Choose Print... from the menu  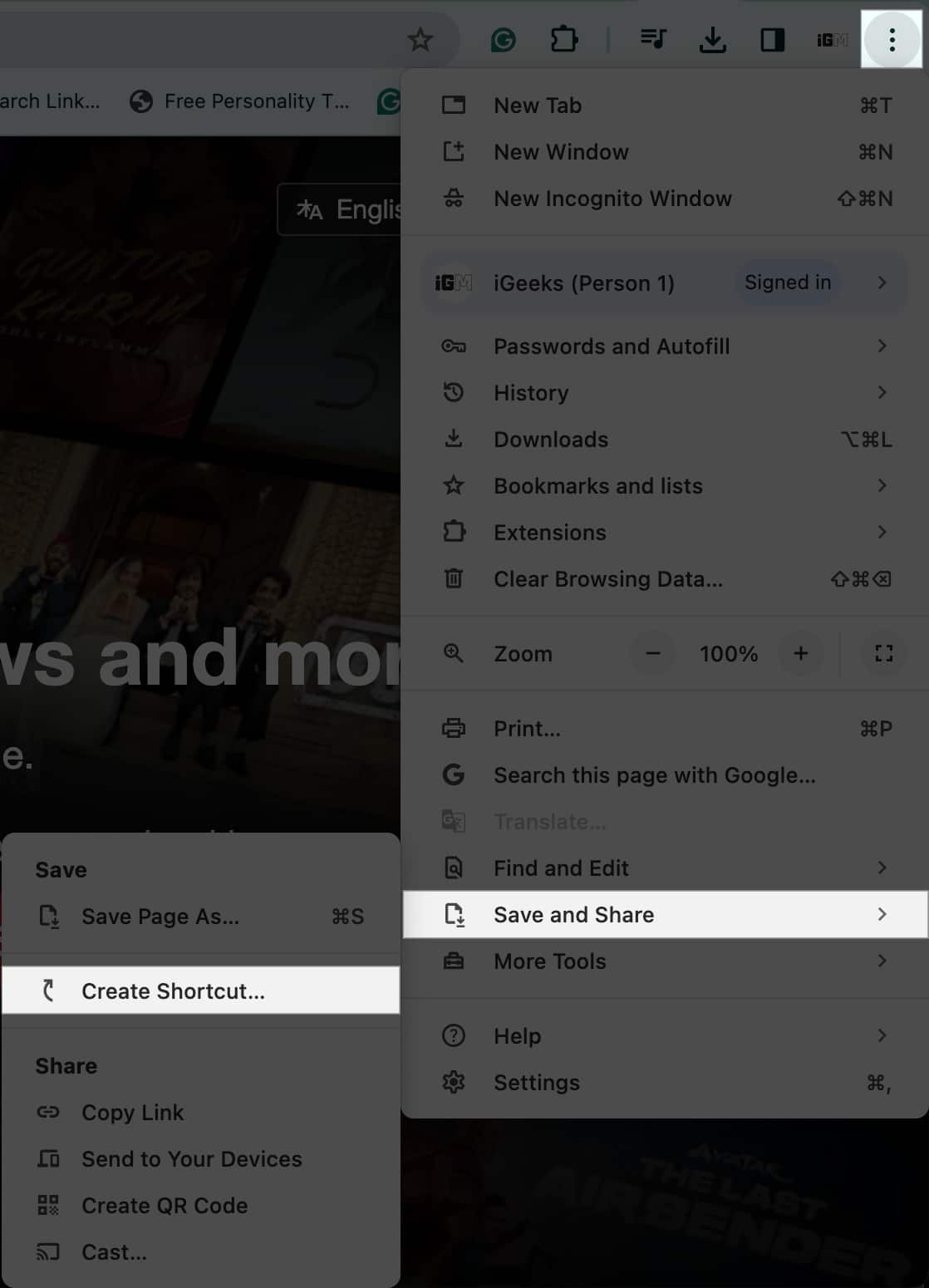(x=665, y=729)
